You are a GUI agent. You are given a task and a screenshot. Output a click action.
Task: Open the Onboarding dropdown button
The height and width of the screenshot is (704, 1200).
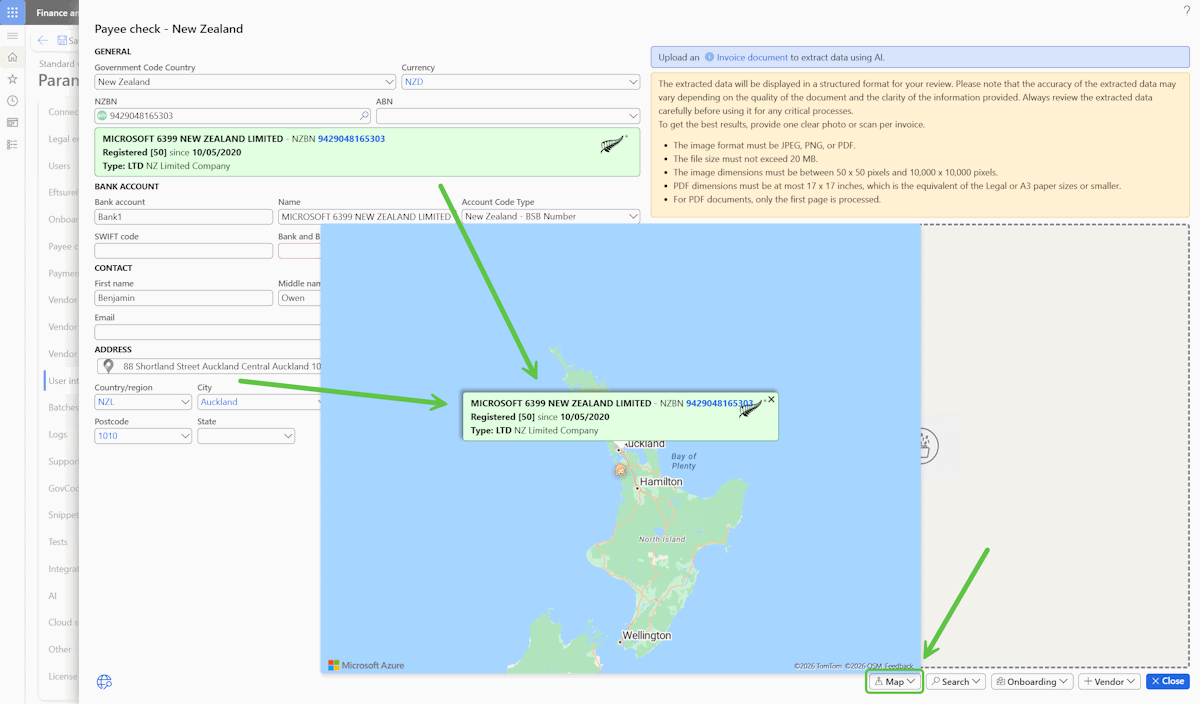point(1032,682)
